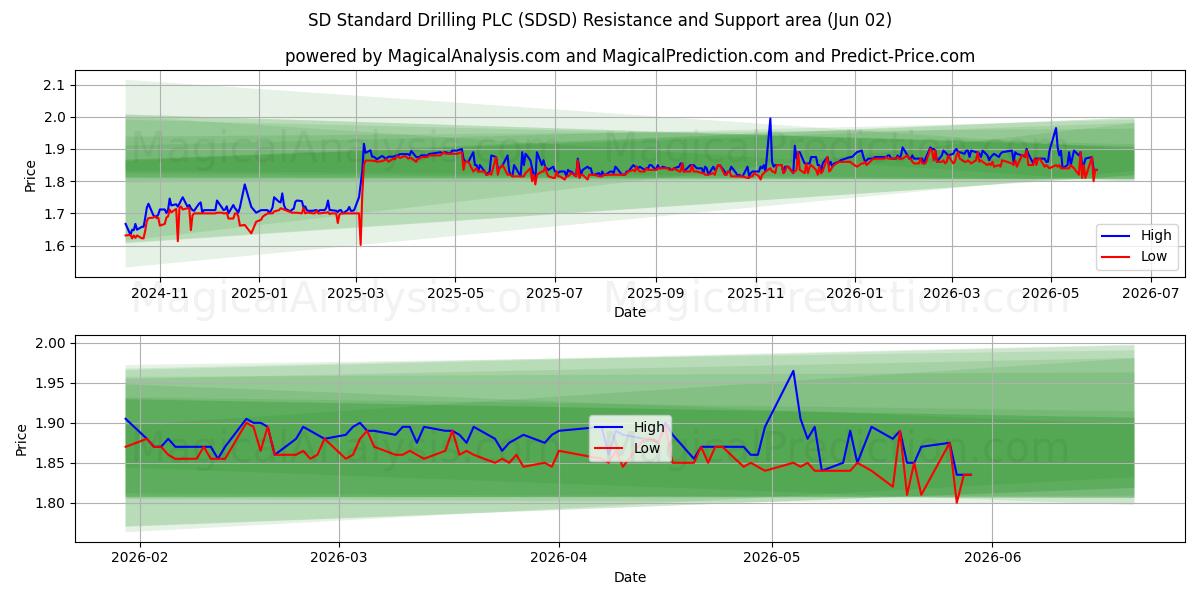This screenshot has height=600, width=1200.
Task: Click the bottom chart y-axis value '1.80'
Action: 52,503
